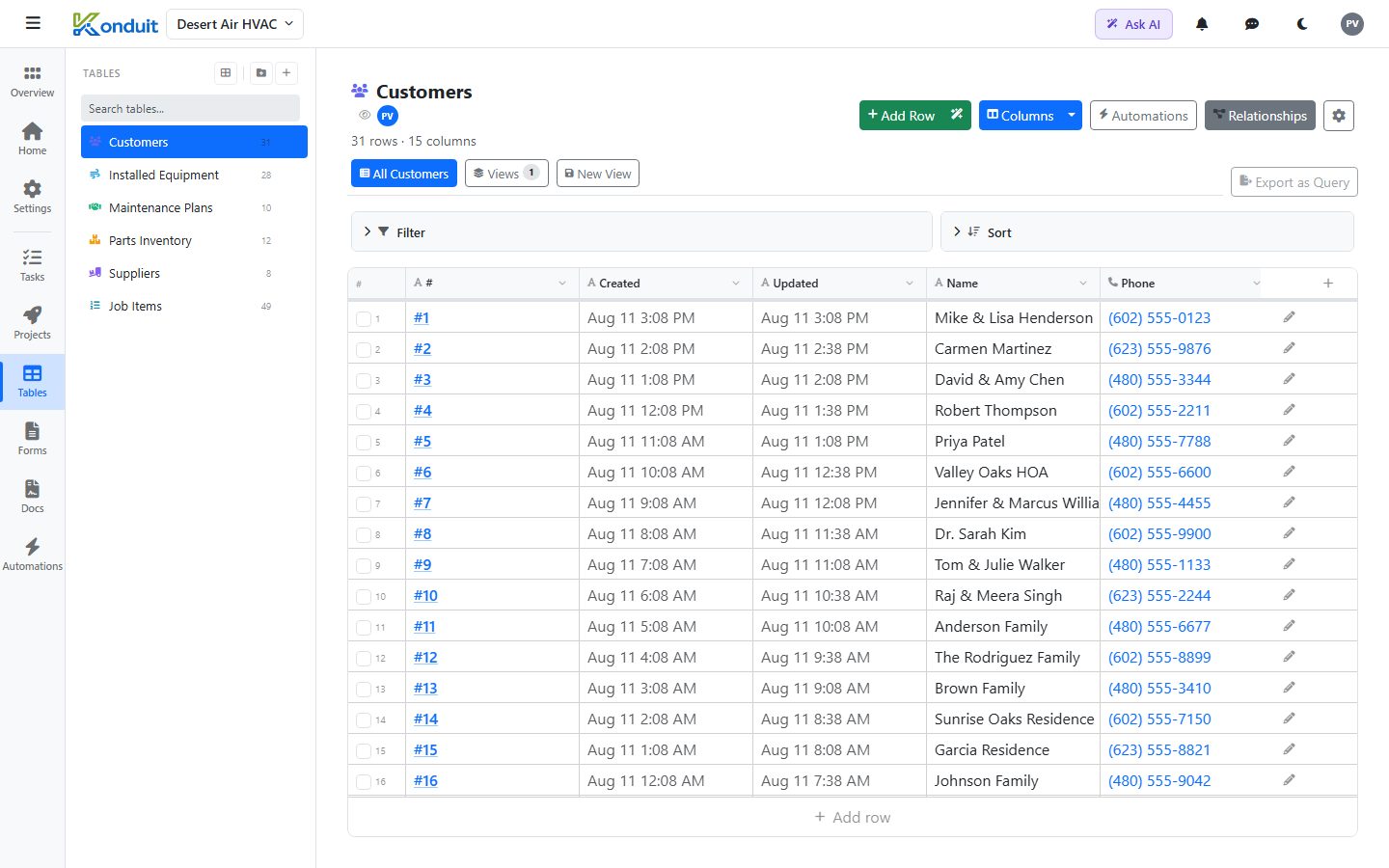The image size is (1389, 868).
Task: Click Export as Query
Action: tap(1294, 181)
